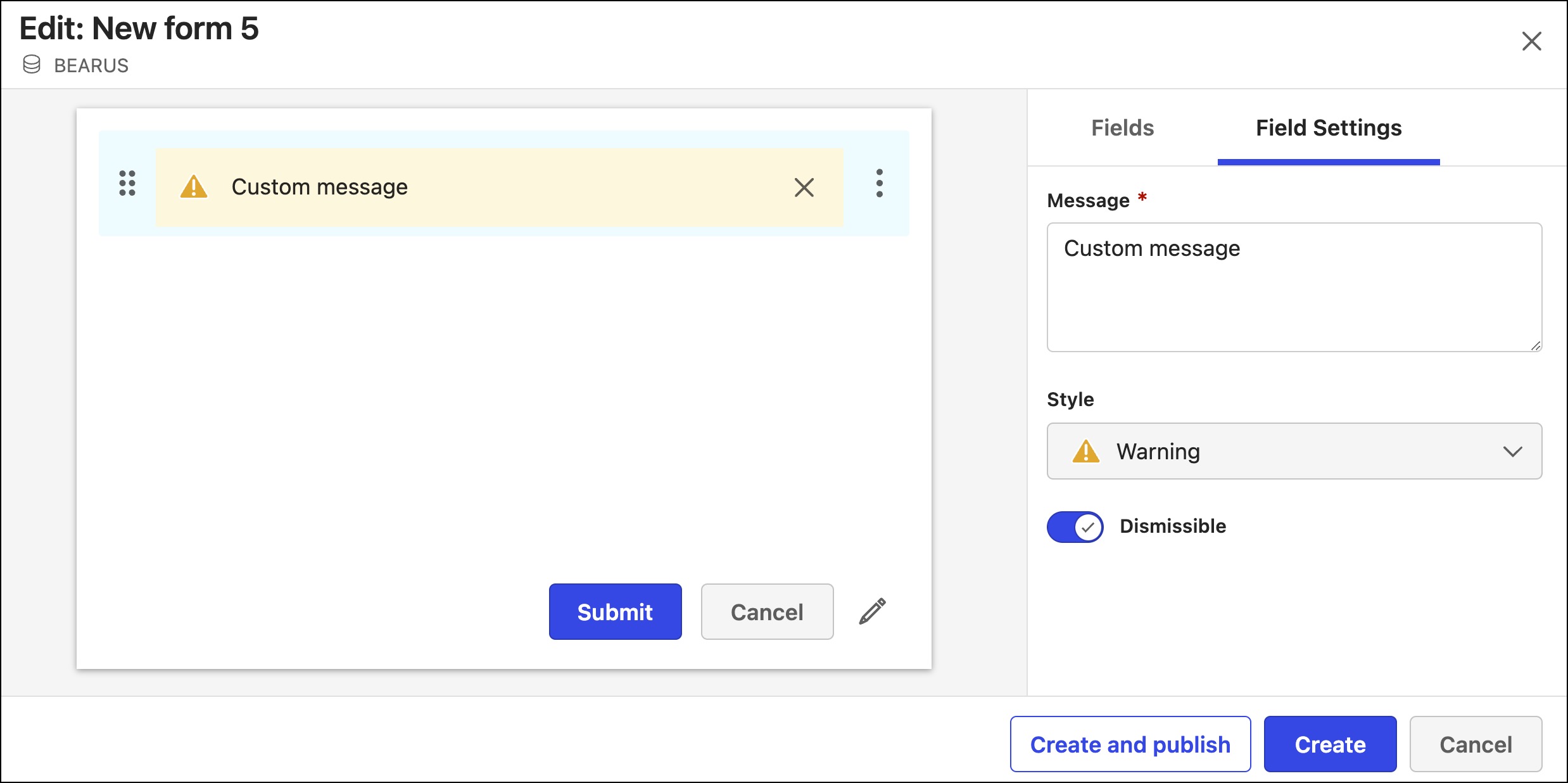Open the Style dropdown set to Warning

[x=1294, y=451]
